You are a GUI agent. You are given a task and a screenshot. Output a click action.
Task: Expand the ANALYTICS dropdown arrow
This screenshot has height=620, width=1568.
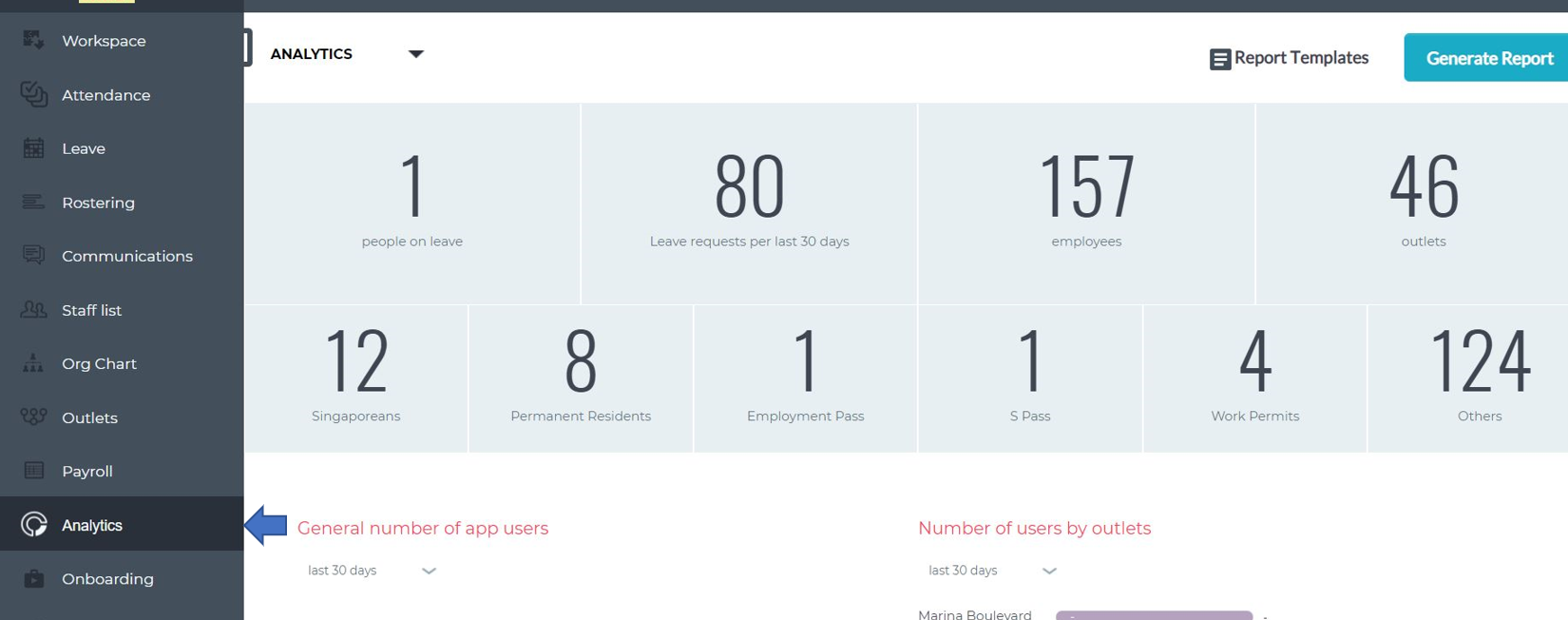[x=416, y=54]
